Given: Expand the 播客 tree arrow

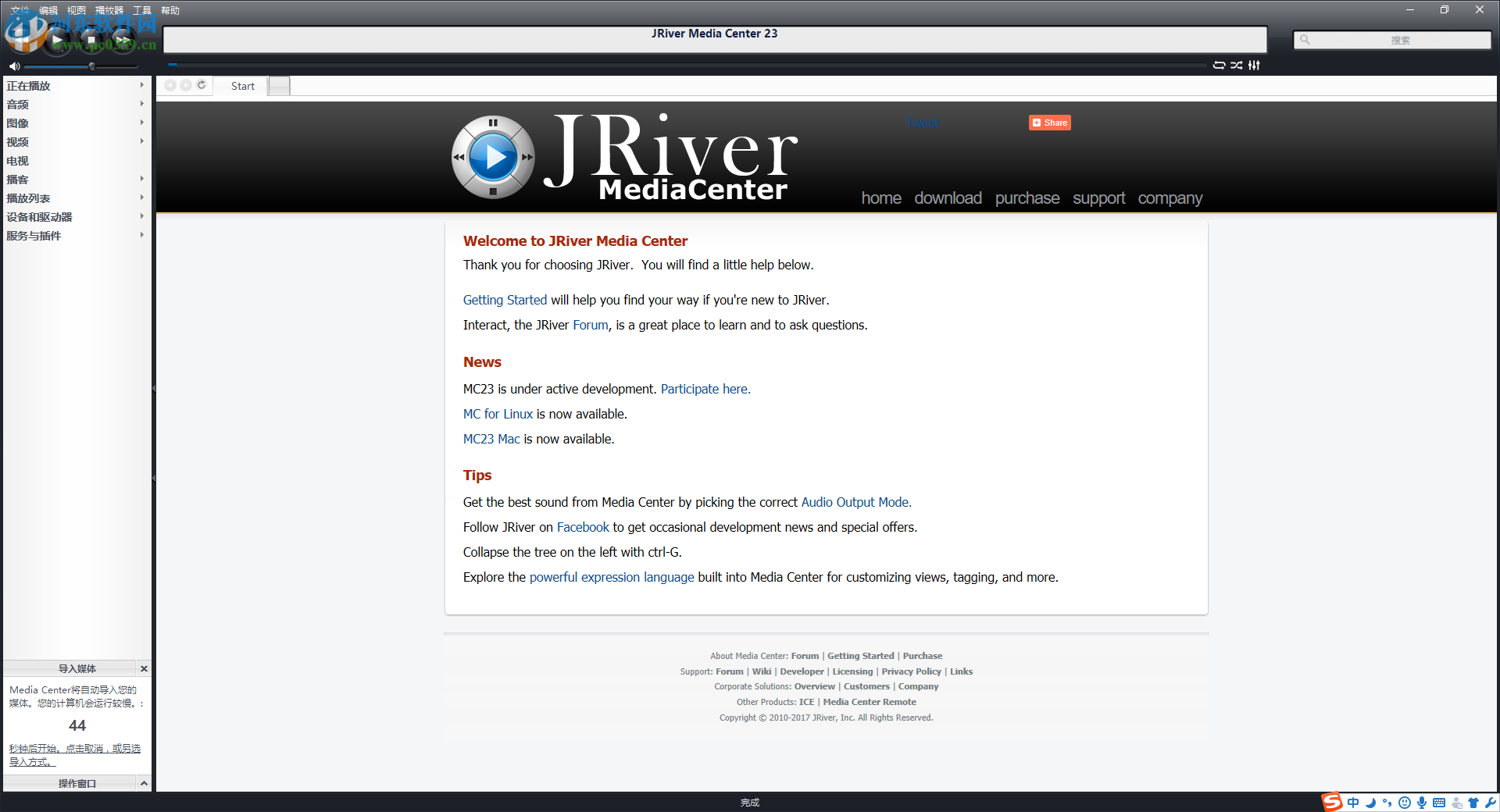Looking at the screenshot, I should coord(141,179).
